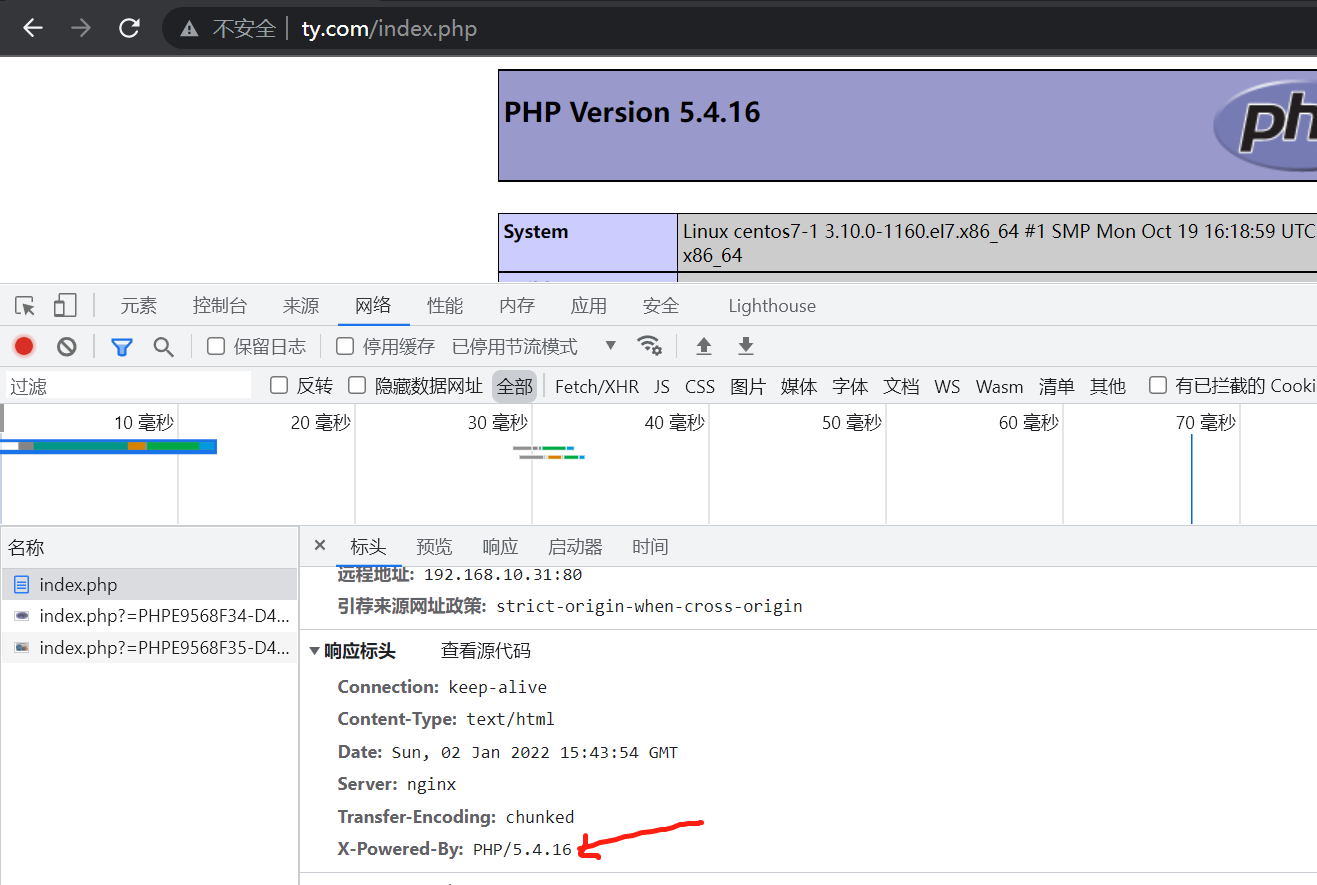
Task: Filter requests by 图片
Action: click(x=748, y=386)
